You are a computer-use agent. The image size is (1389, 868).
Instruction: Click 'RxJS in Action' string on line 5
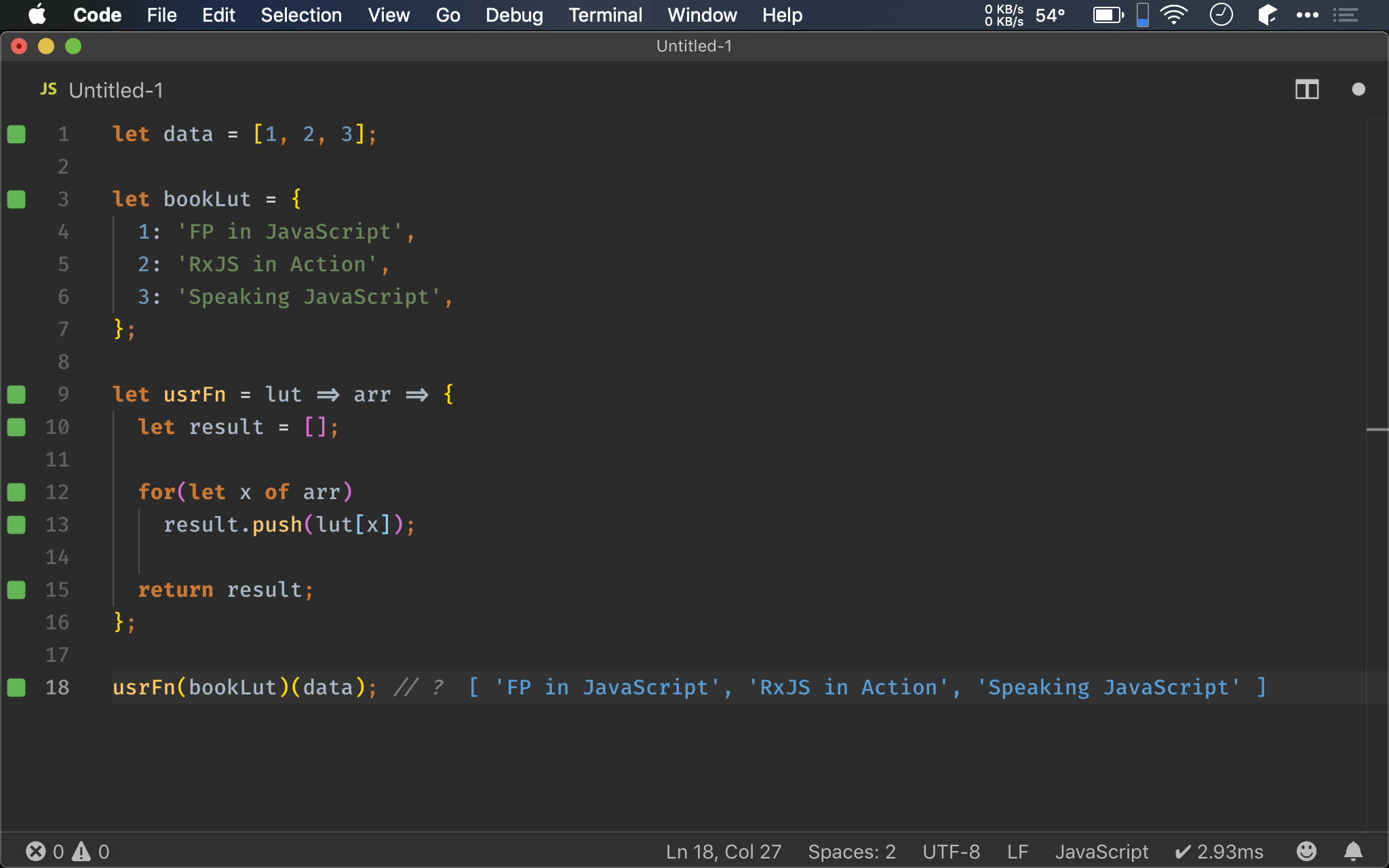click(x=277, y=264)
